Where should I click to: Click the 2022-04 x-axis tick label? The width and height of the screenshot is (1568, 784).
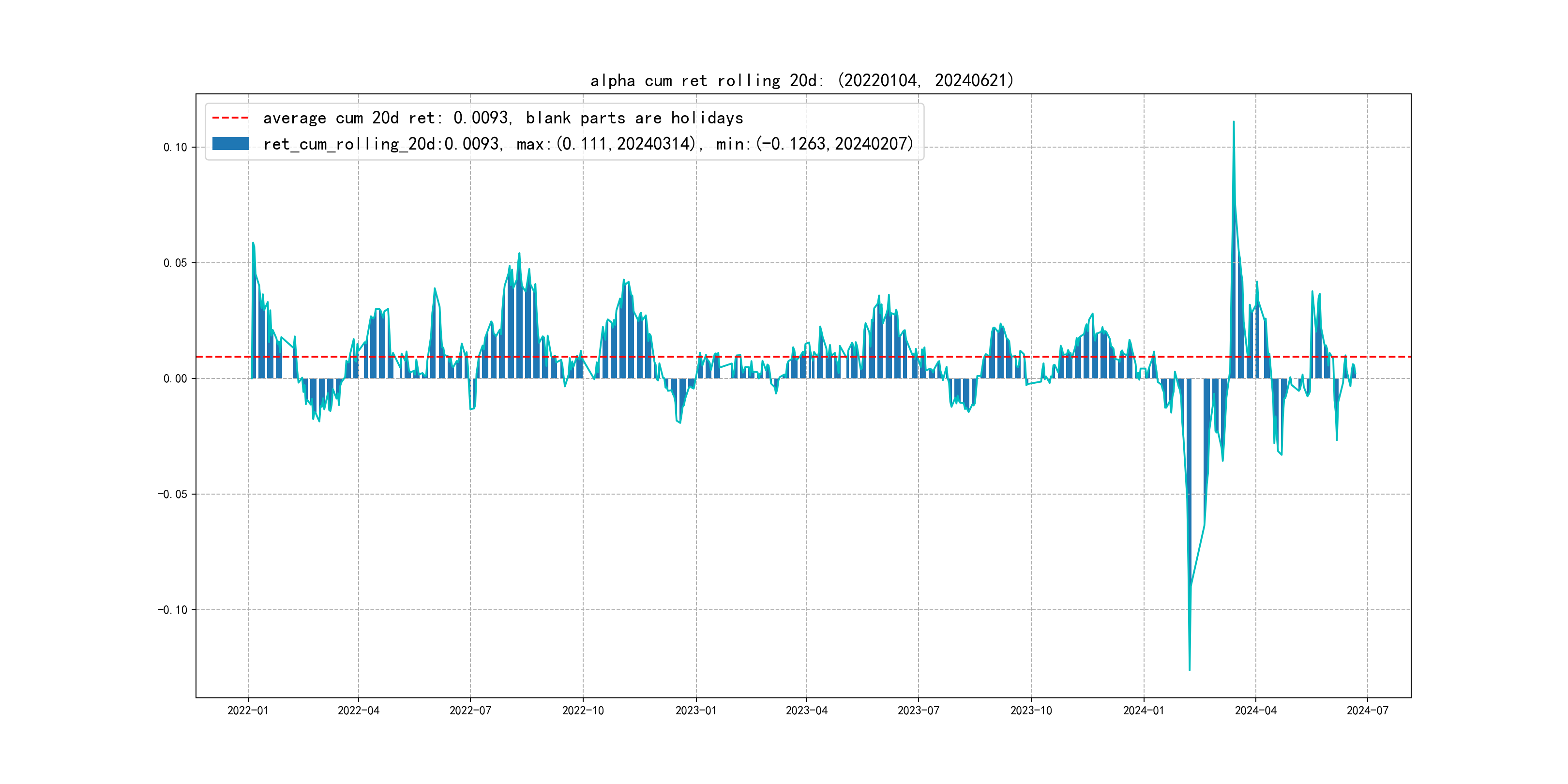359,710
